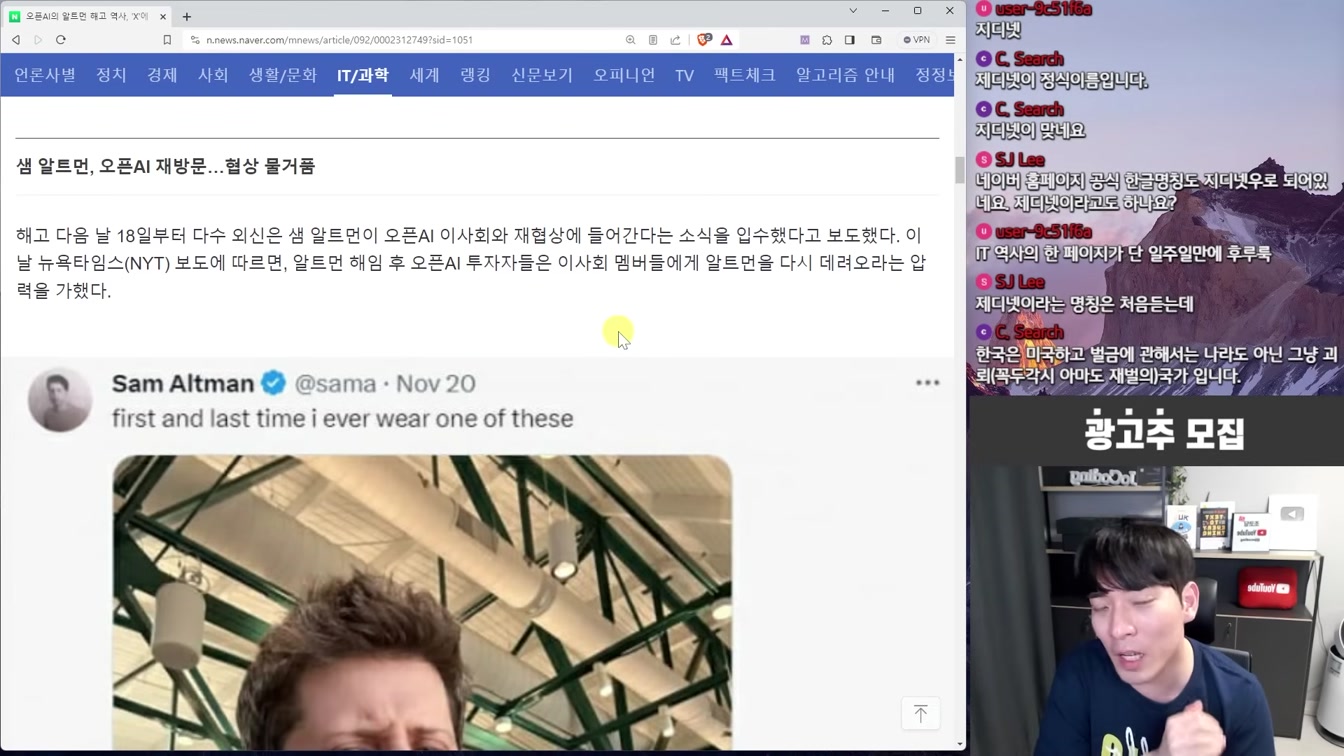This screenshot has width=1344, height=756.
Task: Open the tweet's three-dot more options
Action: point(927,383)
